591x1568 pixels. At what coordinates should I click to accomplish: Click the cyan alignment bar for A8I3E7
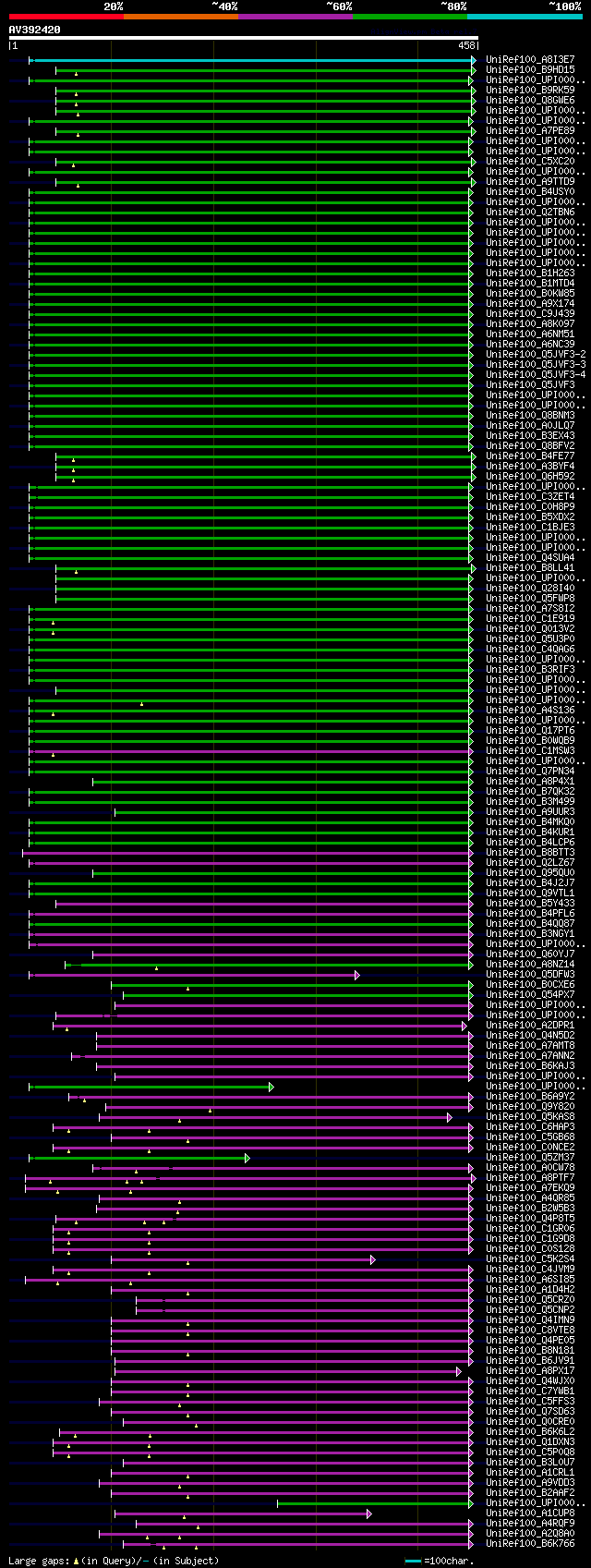pos(250,59)
